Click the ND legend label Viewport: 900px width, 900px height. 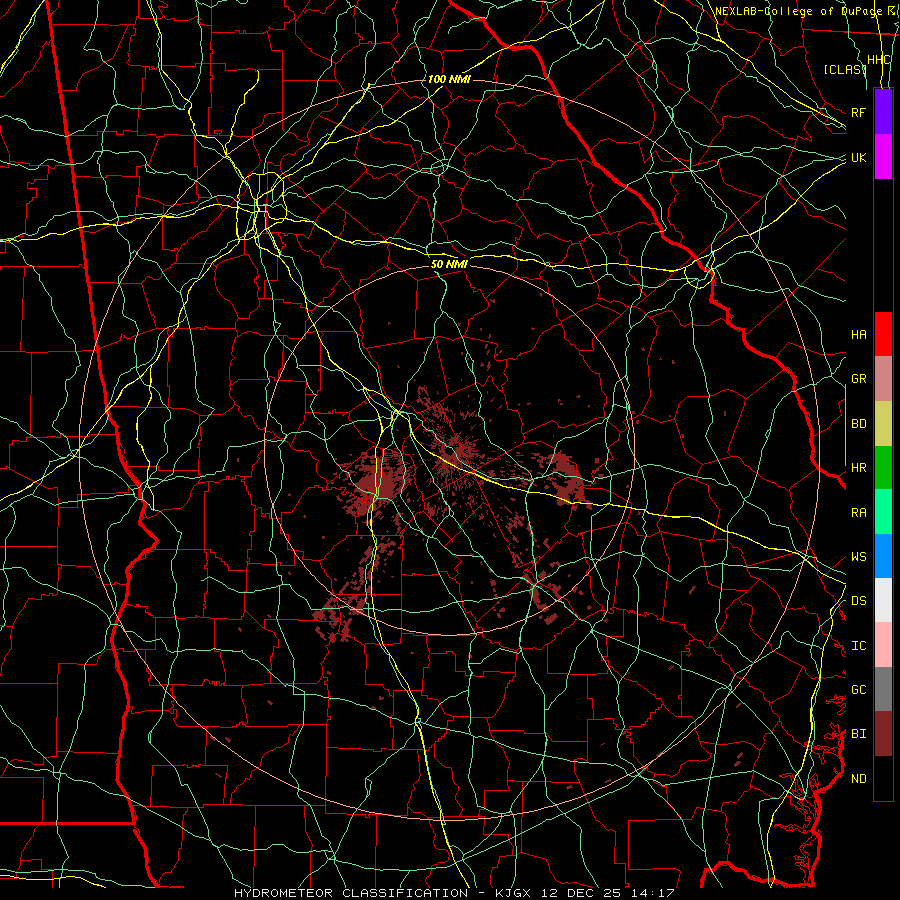pyautogui.click(x=858, y=779)
